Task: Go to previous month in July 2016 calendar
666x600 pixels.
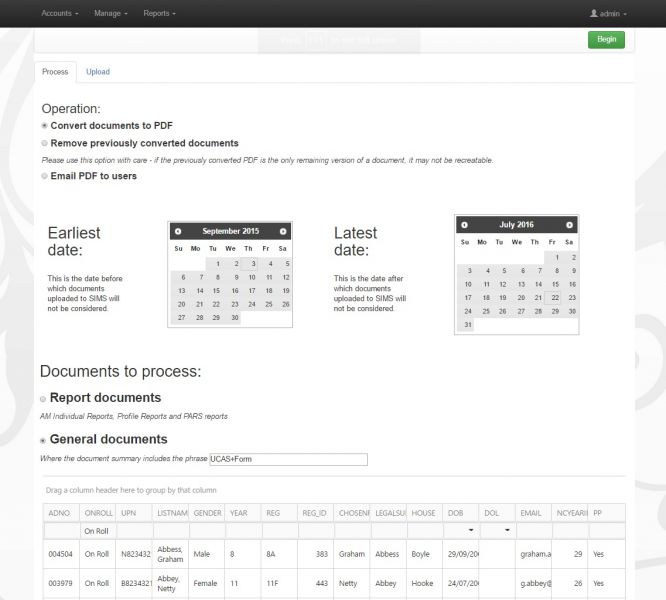Action: point(464,225)
